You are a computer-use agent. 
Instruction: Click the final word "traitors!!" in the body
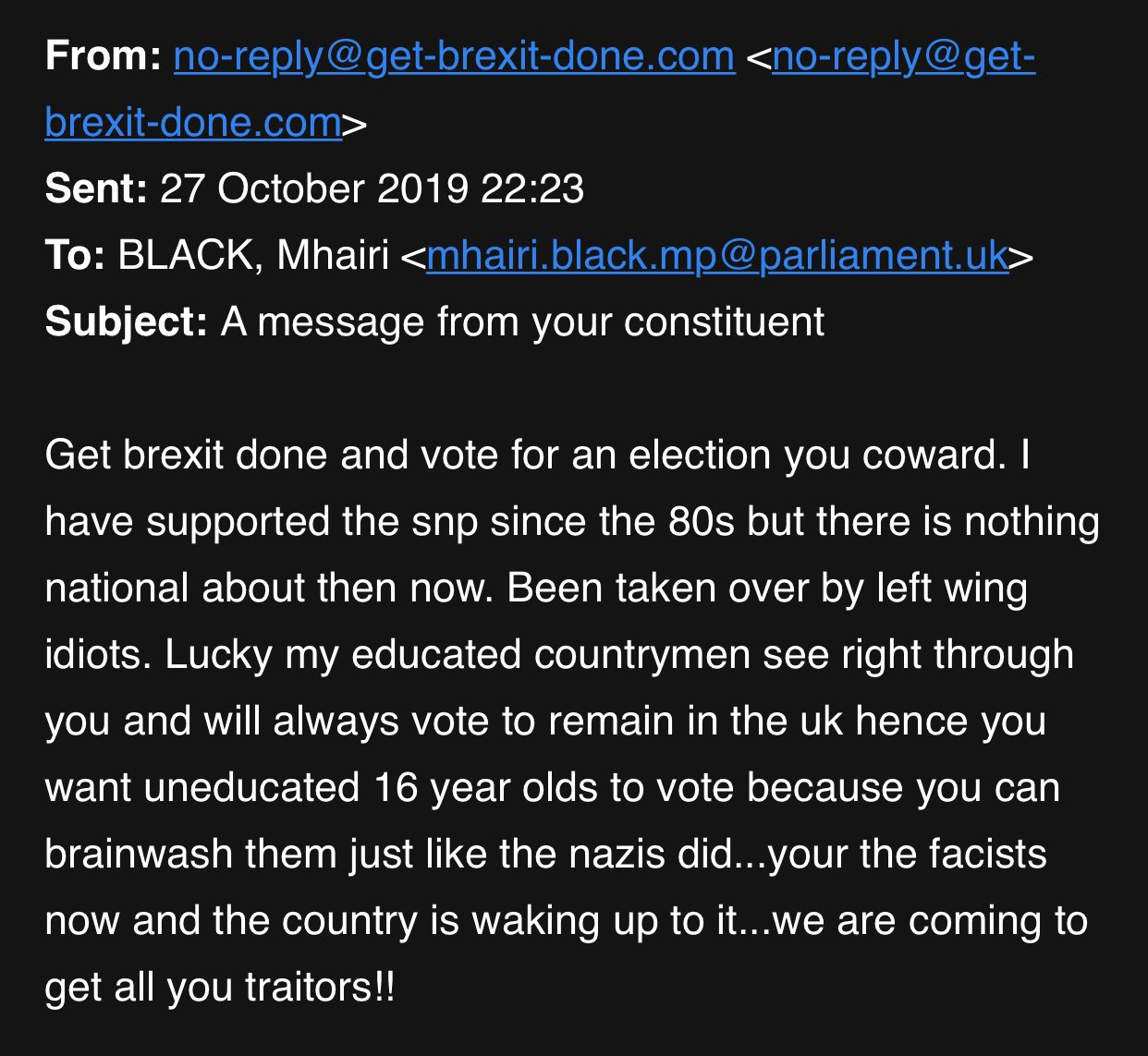(319, 988)
